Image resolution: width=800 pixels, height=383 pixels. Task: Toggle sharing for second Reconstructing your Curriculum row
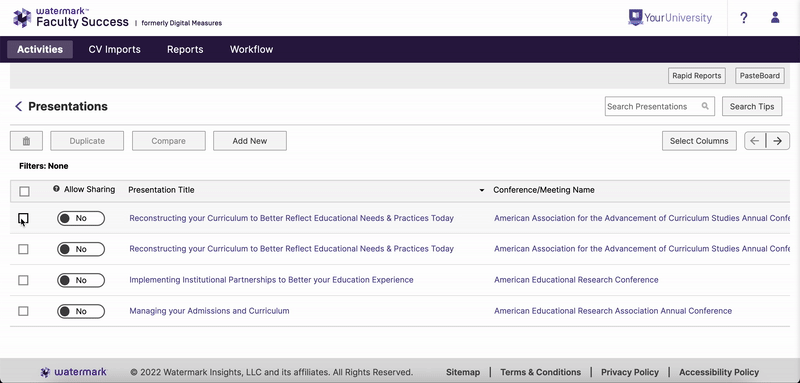tap(81, 249)
